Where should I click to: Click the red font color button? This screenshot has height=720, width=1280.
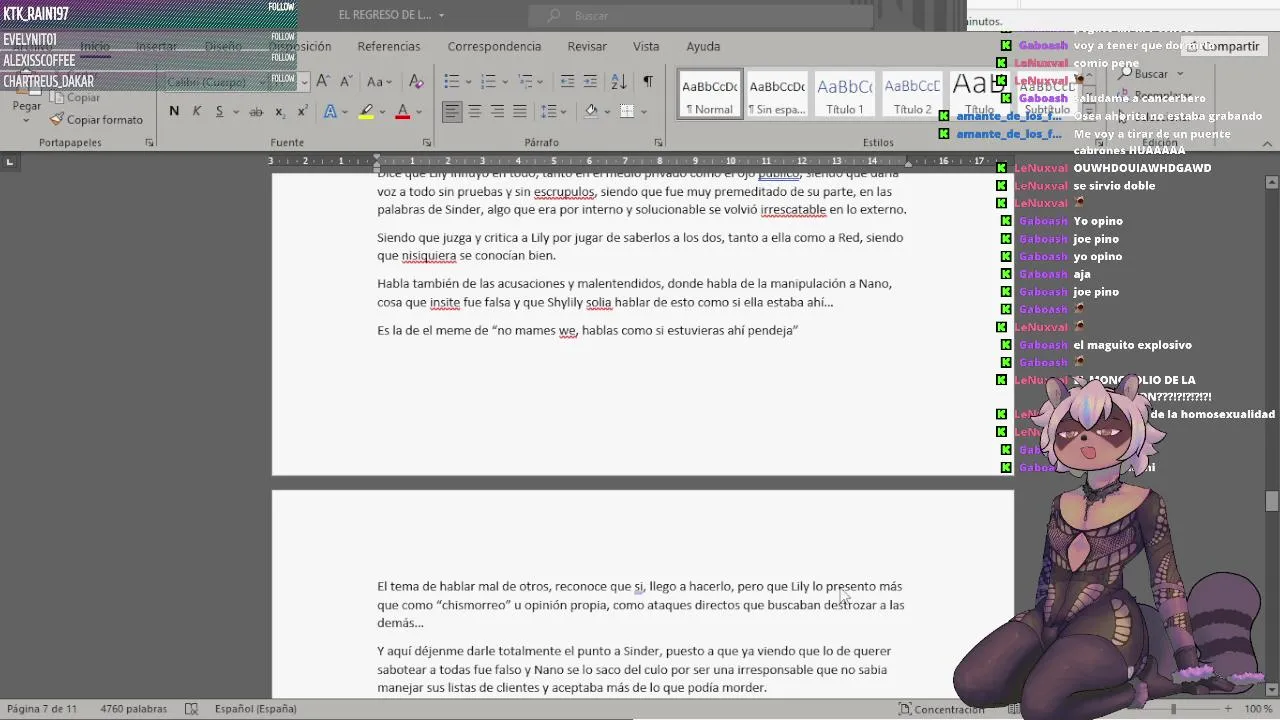tap(403, 112)
